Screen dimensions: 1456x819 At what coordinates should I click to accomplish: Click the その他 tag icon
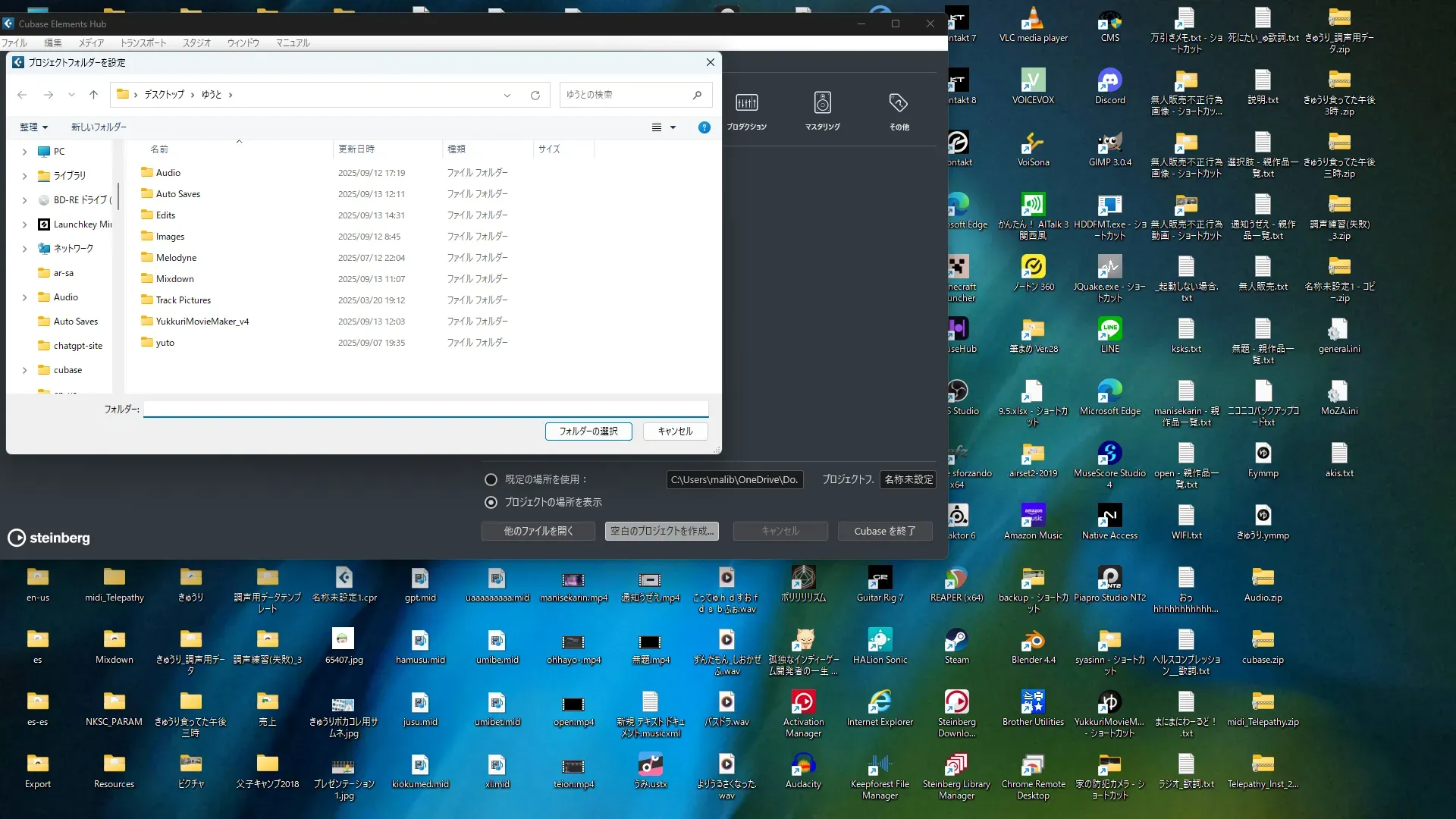point(898,103)
